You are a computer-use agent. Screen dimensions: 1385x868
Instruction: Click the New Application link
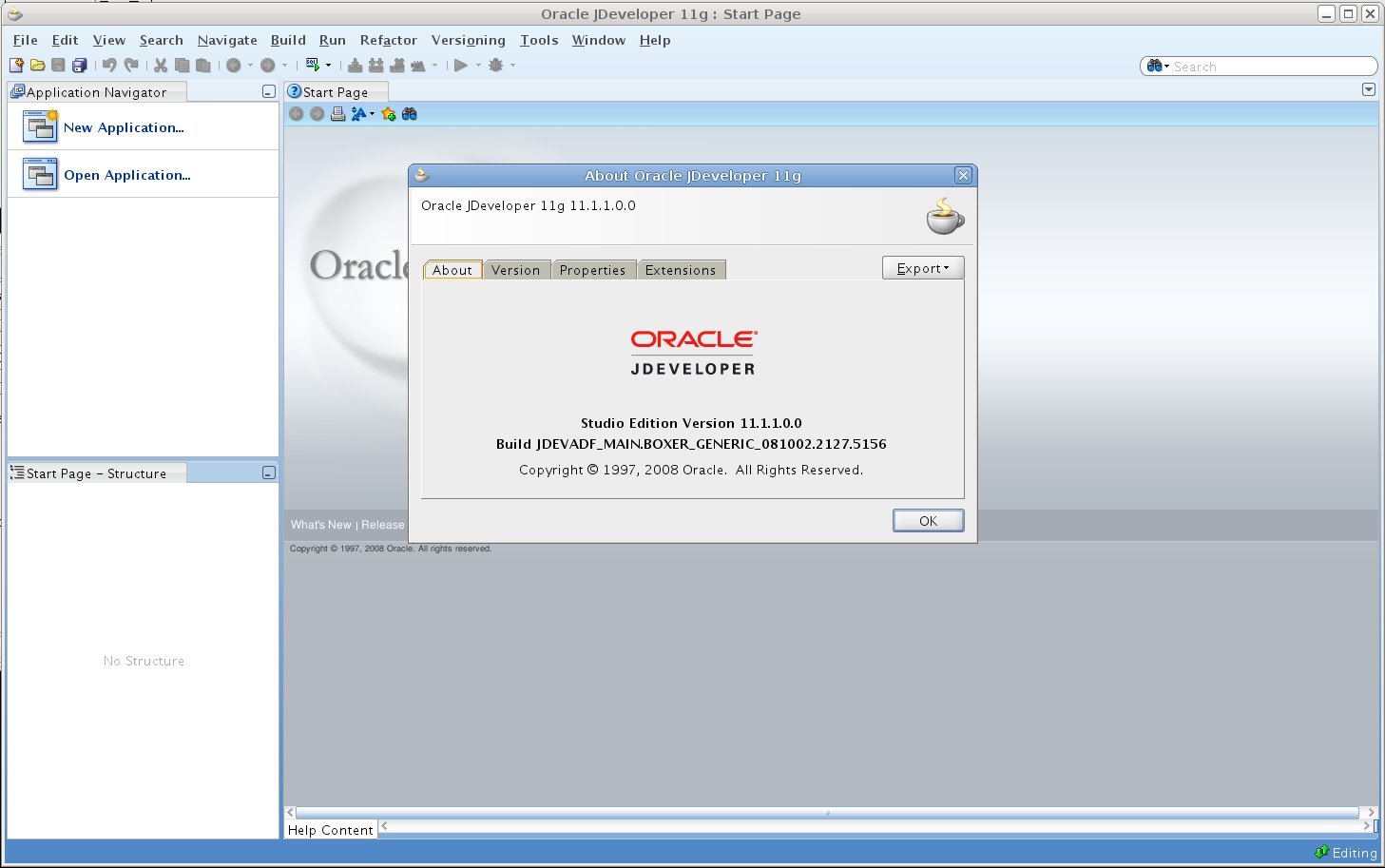tap(124, 127)
